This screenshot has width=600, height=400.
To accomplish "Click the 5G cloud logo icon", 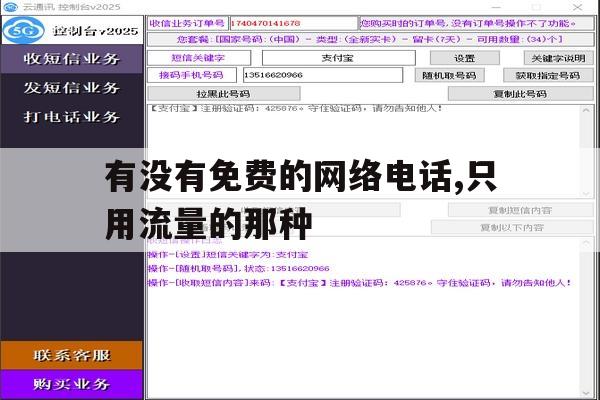I will [x=24, y=30].
